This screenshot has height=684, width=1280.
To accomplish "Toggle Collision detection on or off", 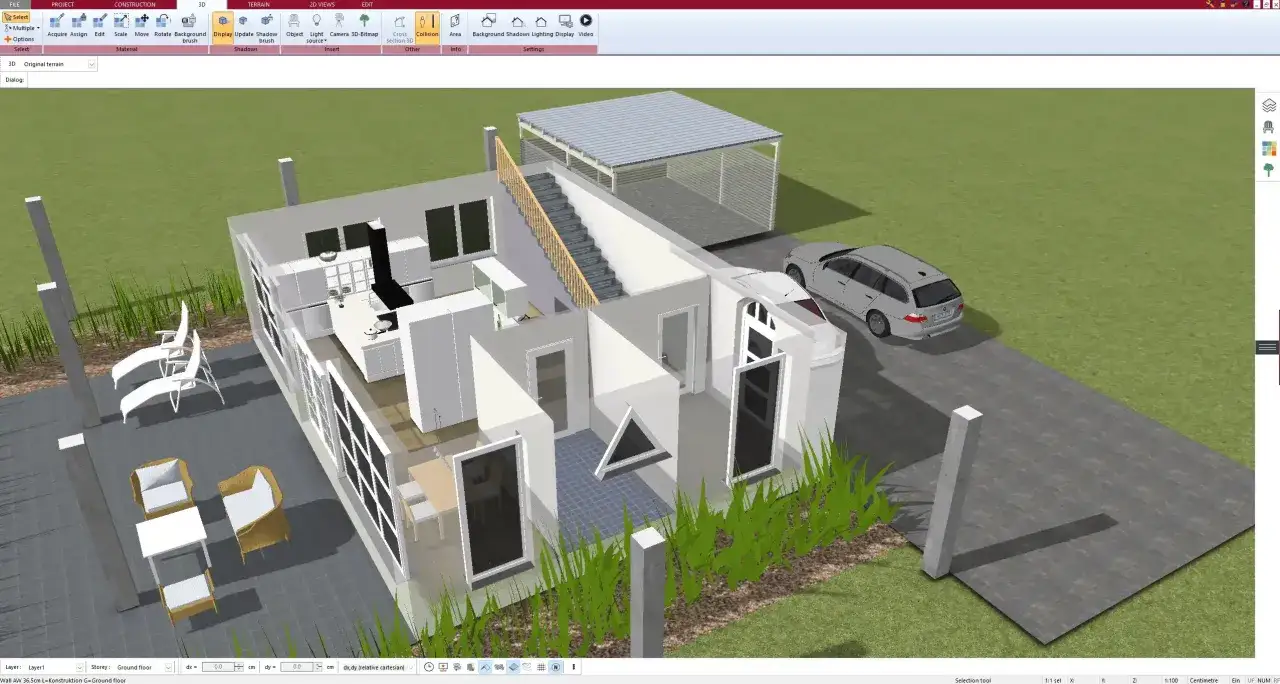I will pos(428,27).
